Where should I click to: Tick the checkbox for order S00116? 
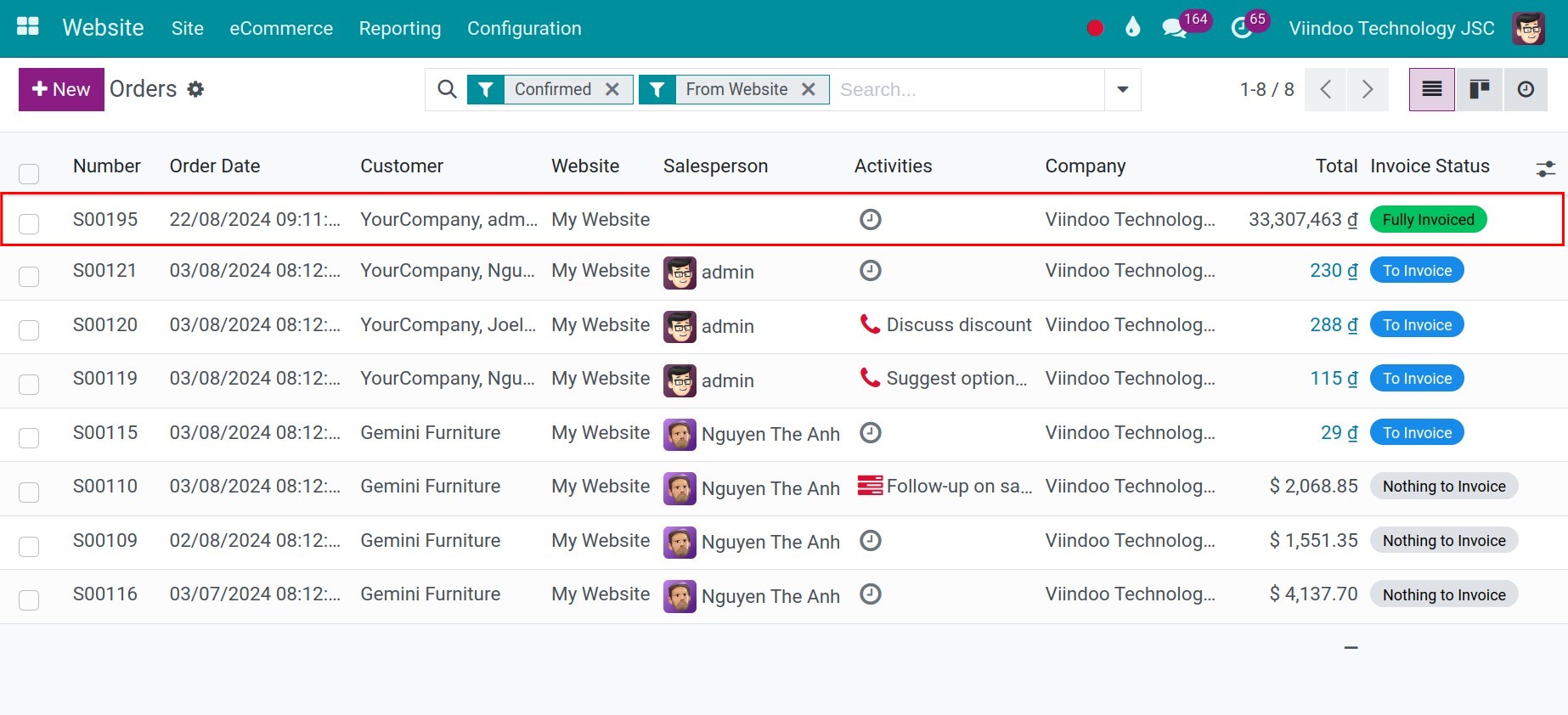click(29, 600)
